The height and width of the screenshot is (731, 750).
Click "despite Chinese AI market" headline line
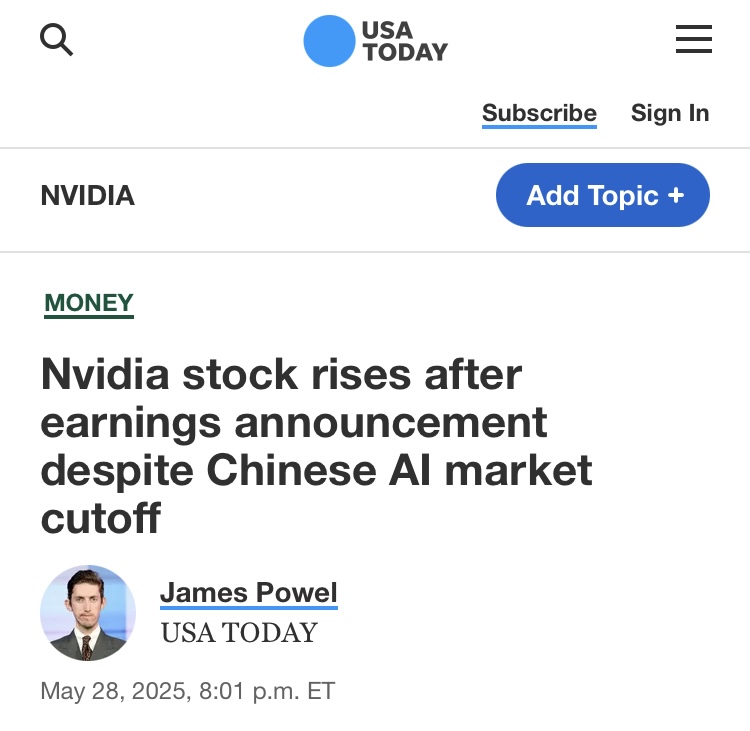pos(316,470)
